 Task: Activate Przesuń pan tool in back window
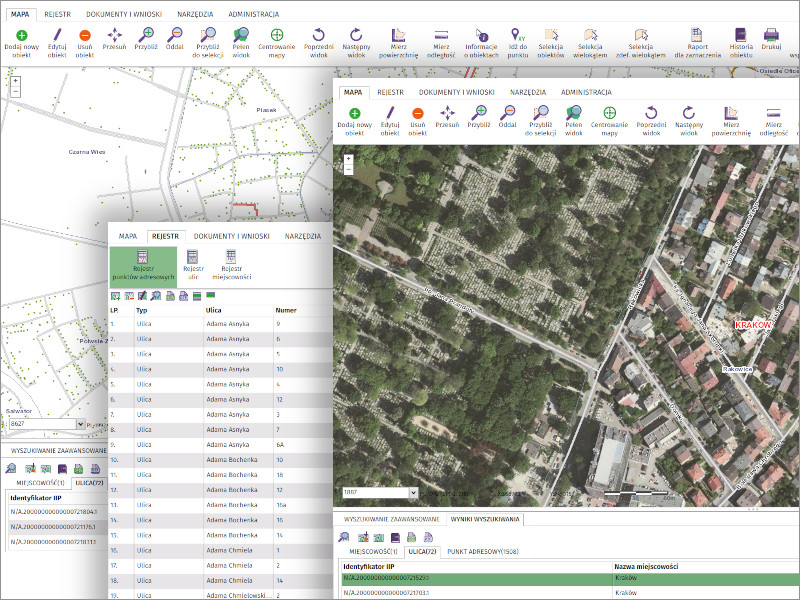(114, 40)
